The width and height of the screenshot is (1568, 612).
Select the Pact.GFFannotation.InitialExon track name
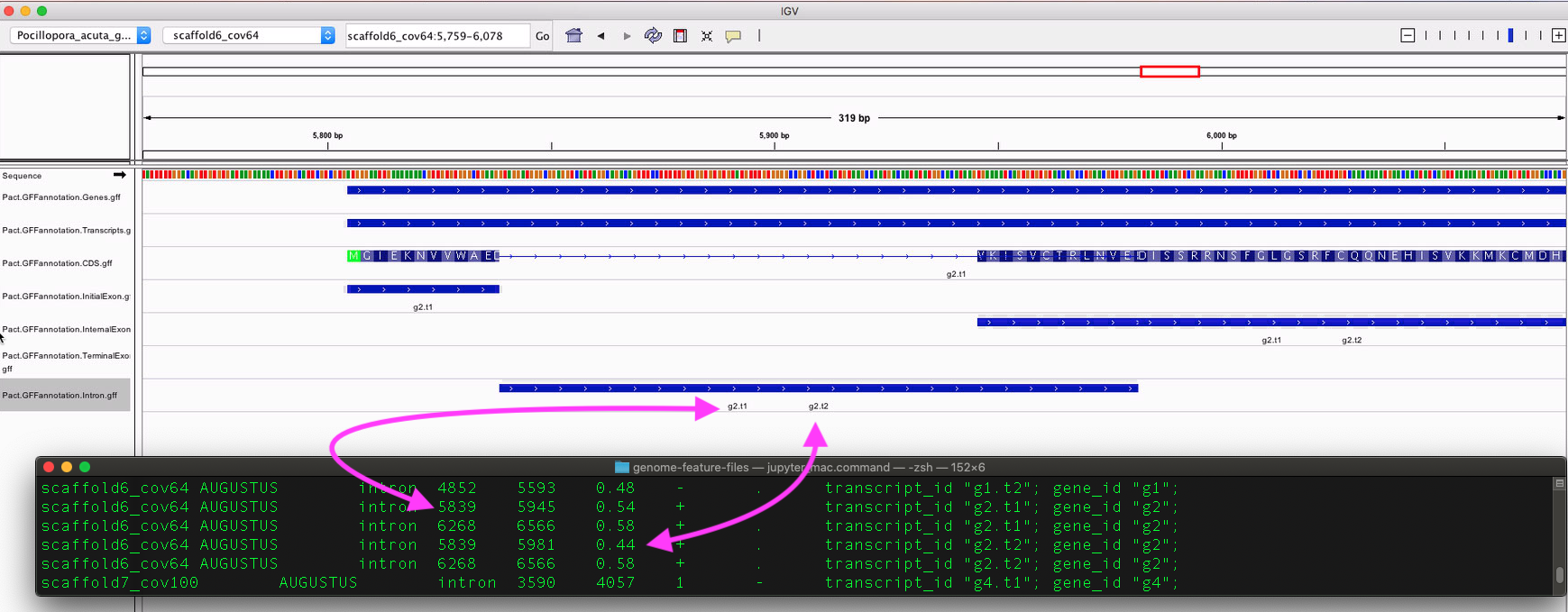[66, 296]
